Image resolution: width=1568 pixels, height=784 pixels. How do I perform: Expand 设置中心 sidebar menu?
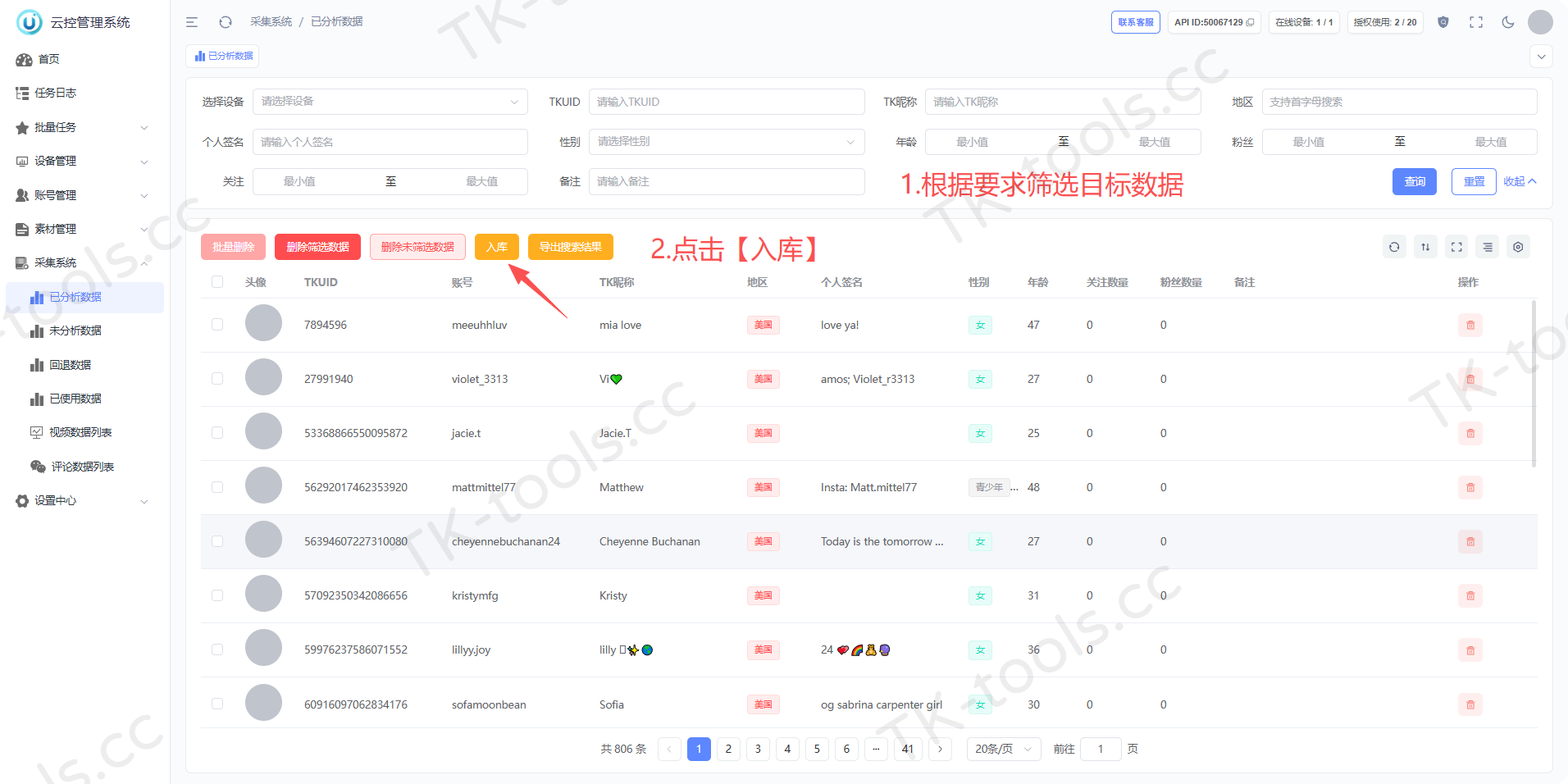pyautogui.click(x=84, y=500)
